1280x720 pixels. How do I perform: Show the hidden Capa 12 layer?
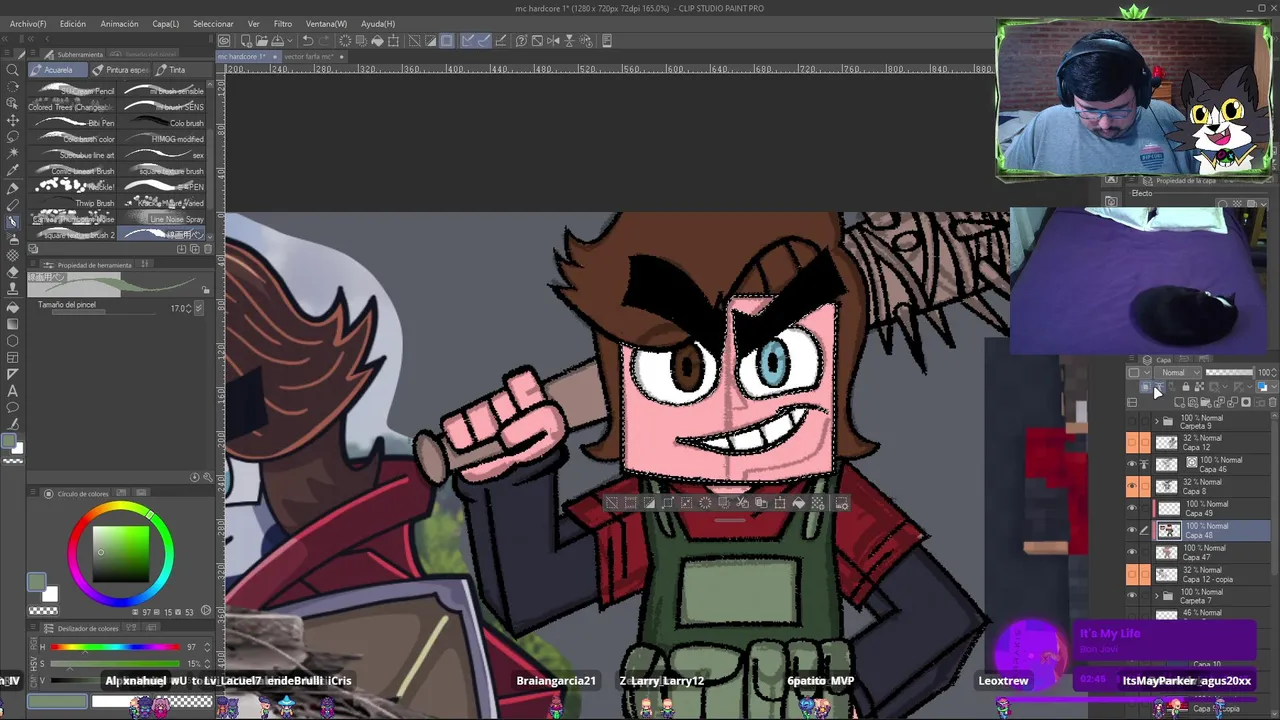click(x=1132, y=442)
